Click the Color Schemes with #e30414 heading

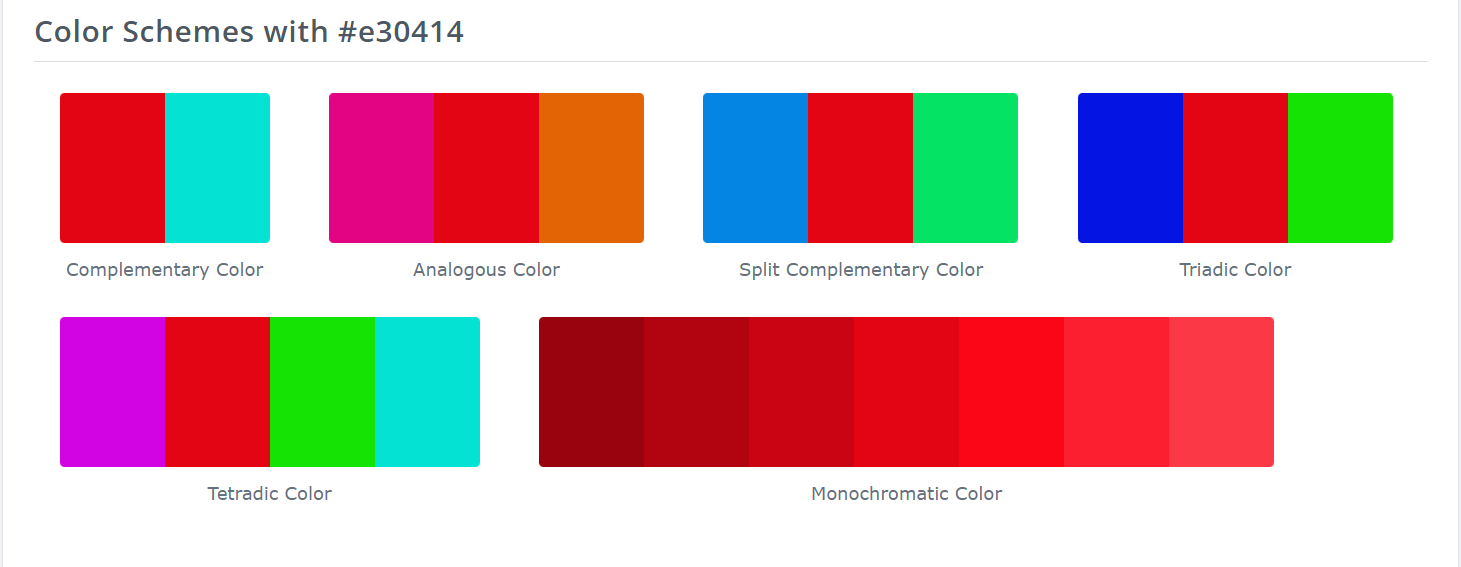[x=249, y=32]
